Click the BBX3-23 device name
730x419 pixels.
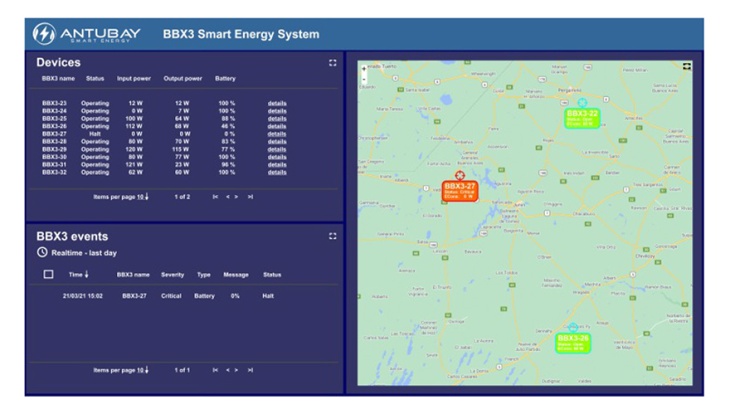pyautogui.click(x=54, y=103)
